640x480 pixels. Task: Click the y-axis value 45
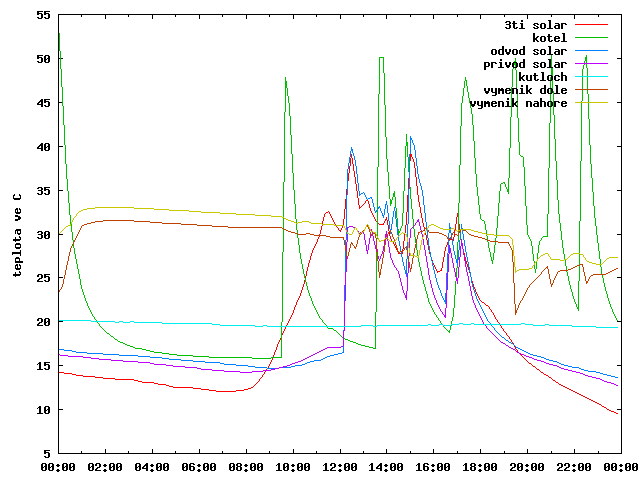point(43,103)
